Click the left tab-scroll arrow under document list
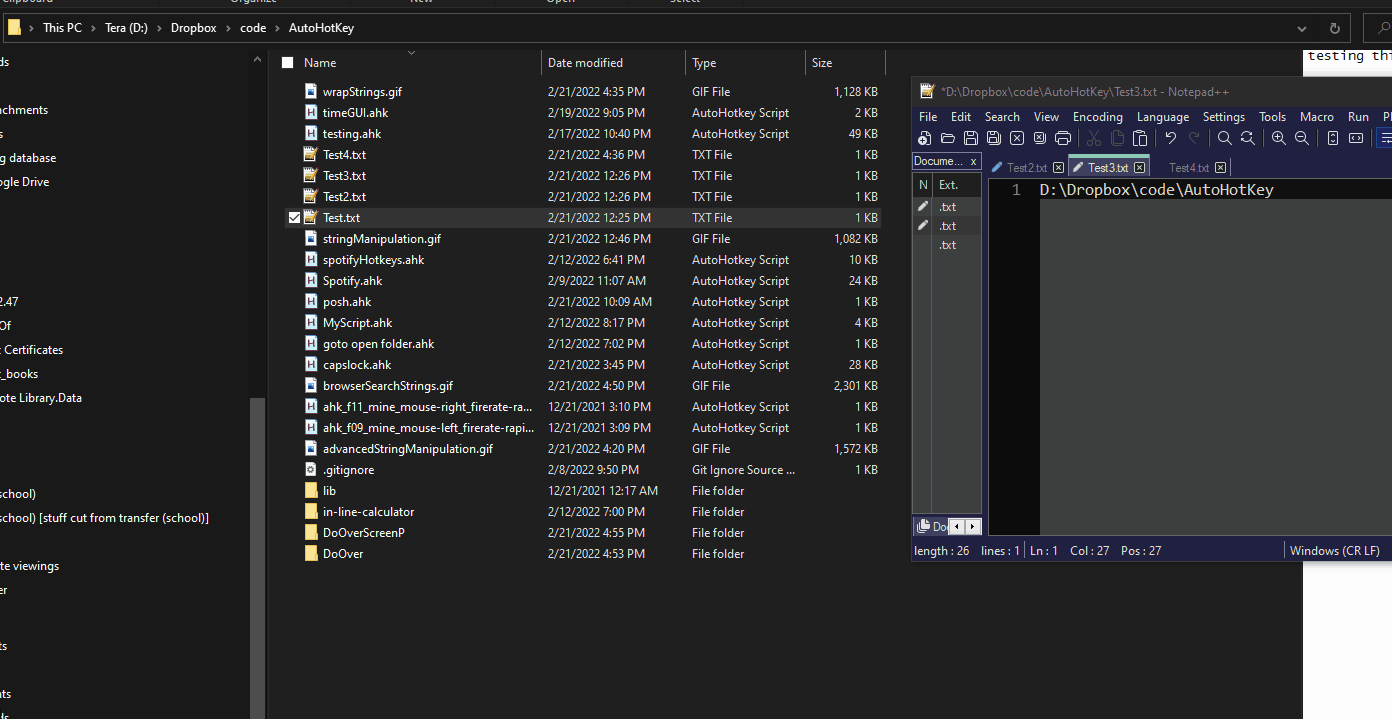The width and height of the screenshot is (1392, 719). click(956, 526)
